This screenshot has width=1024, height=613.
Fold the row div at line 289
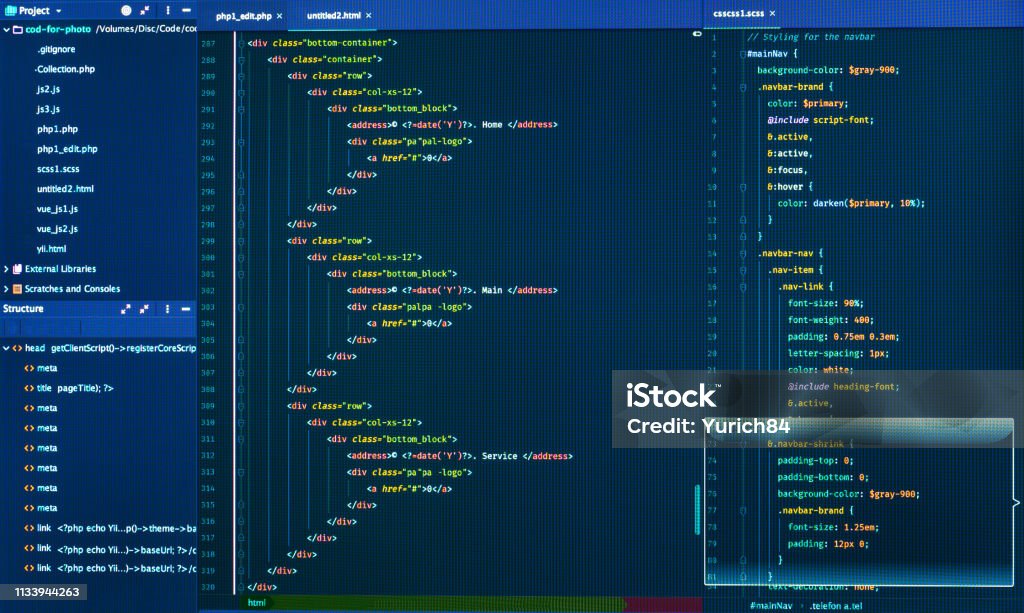pyautogui.click(x=241, y=76)
